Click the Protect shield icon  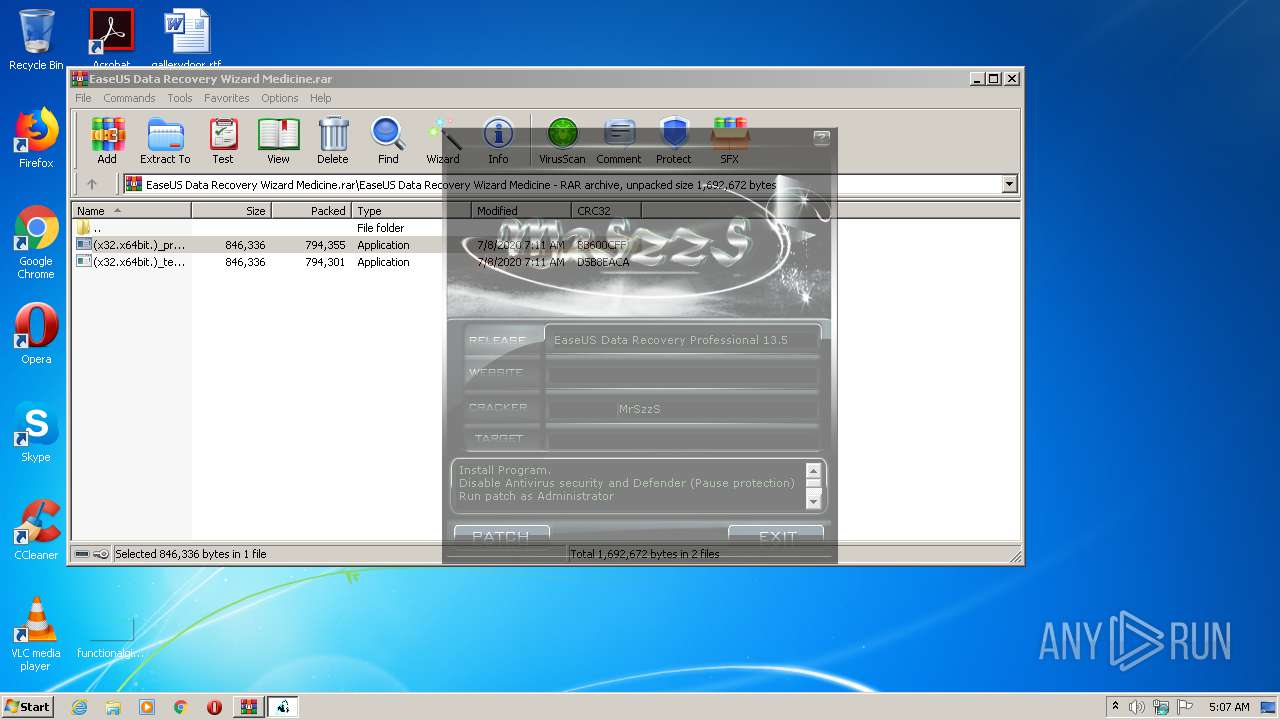pyautogui.click(x=674, y=140)
